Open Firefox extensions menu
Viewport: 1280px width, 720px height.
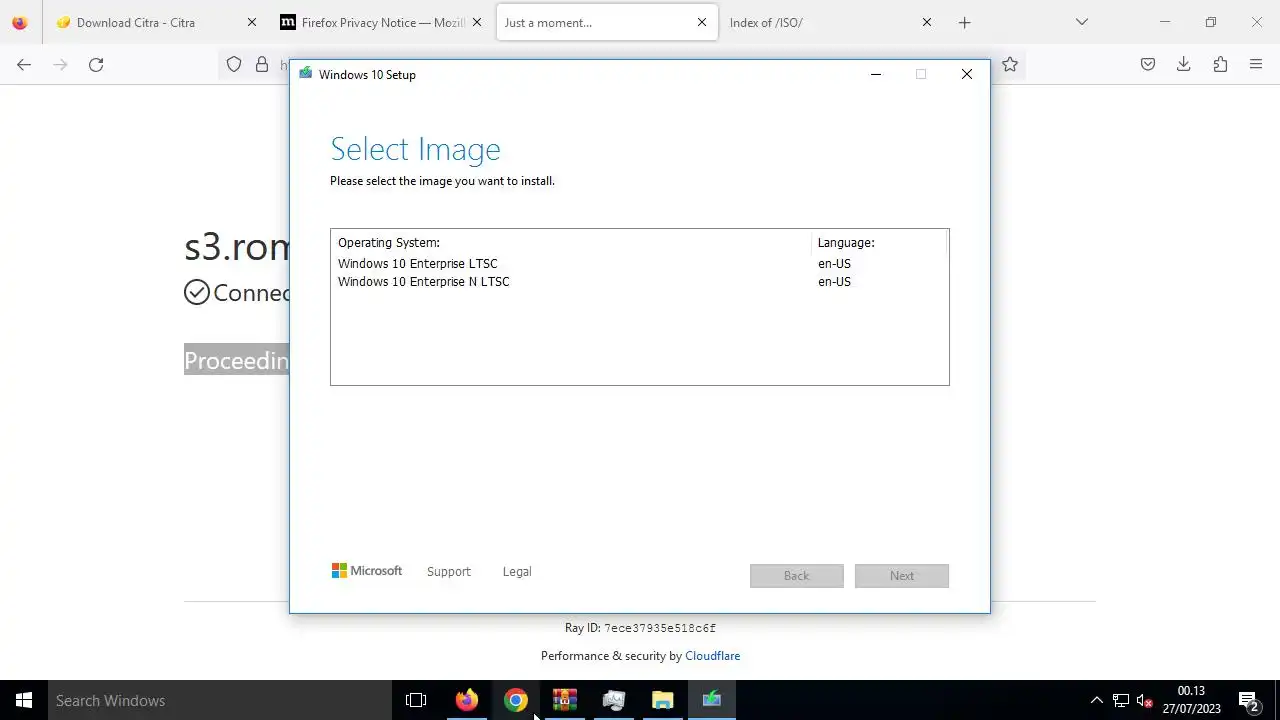click(x=1220, y=65)
